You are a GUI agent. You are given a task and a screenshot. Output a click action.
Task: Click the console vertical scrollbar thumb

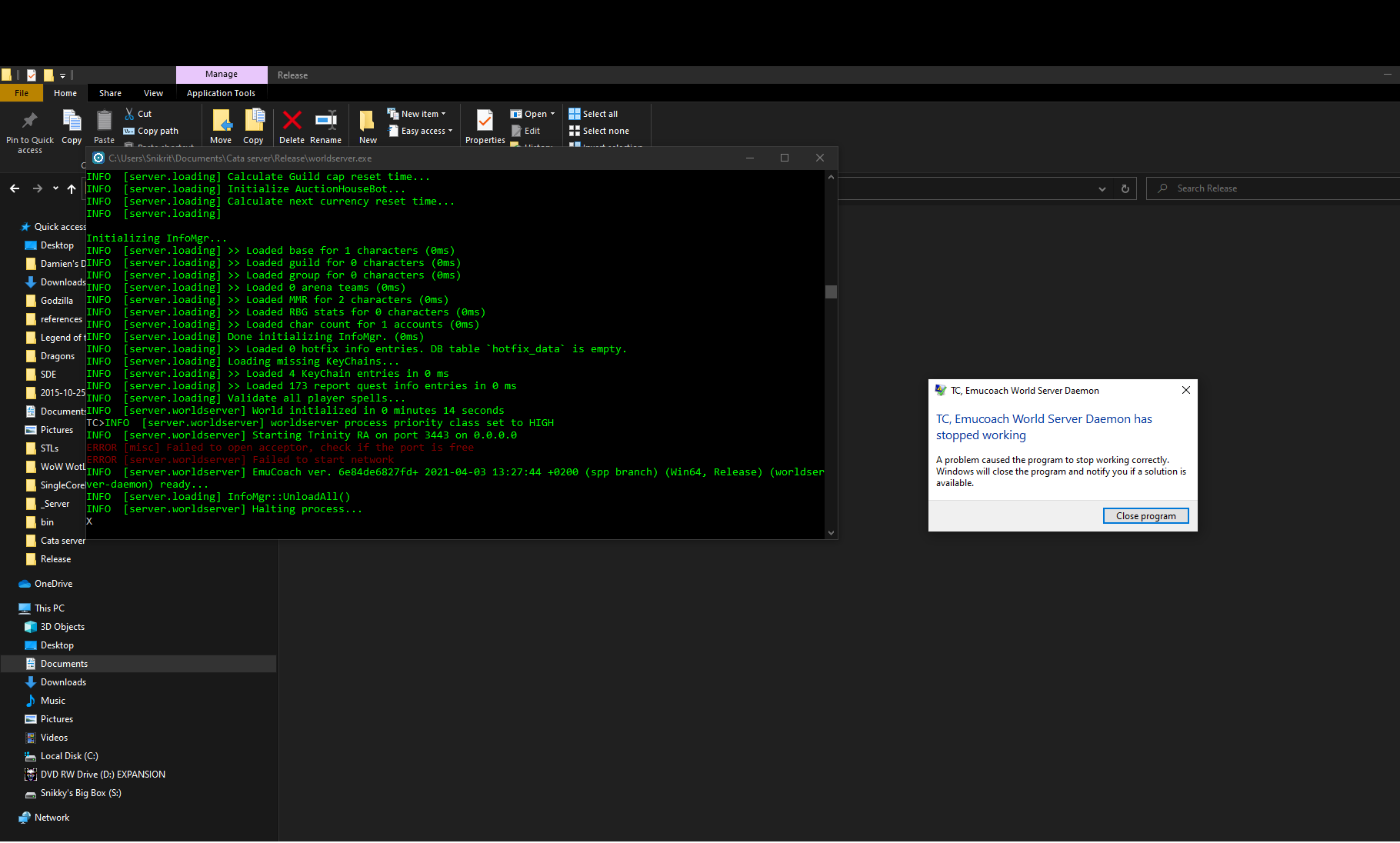[x=831, y=292]
